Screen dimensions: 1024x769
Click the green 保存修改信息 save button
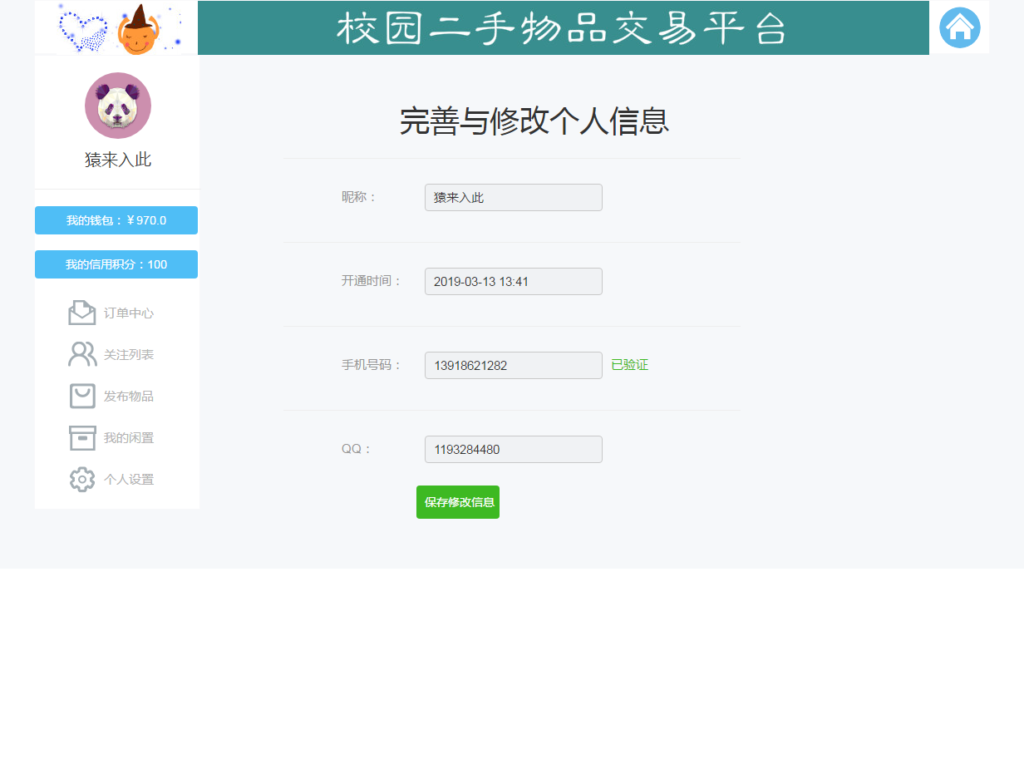457,502
